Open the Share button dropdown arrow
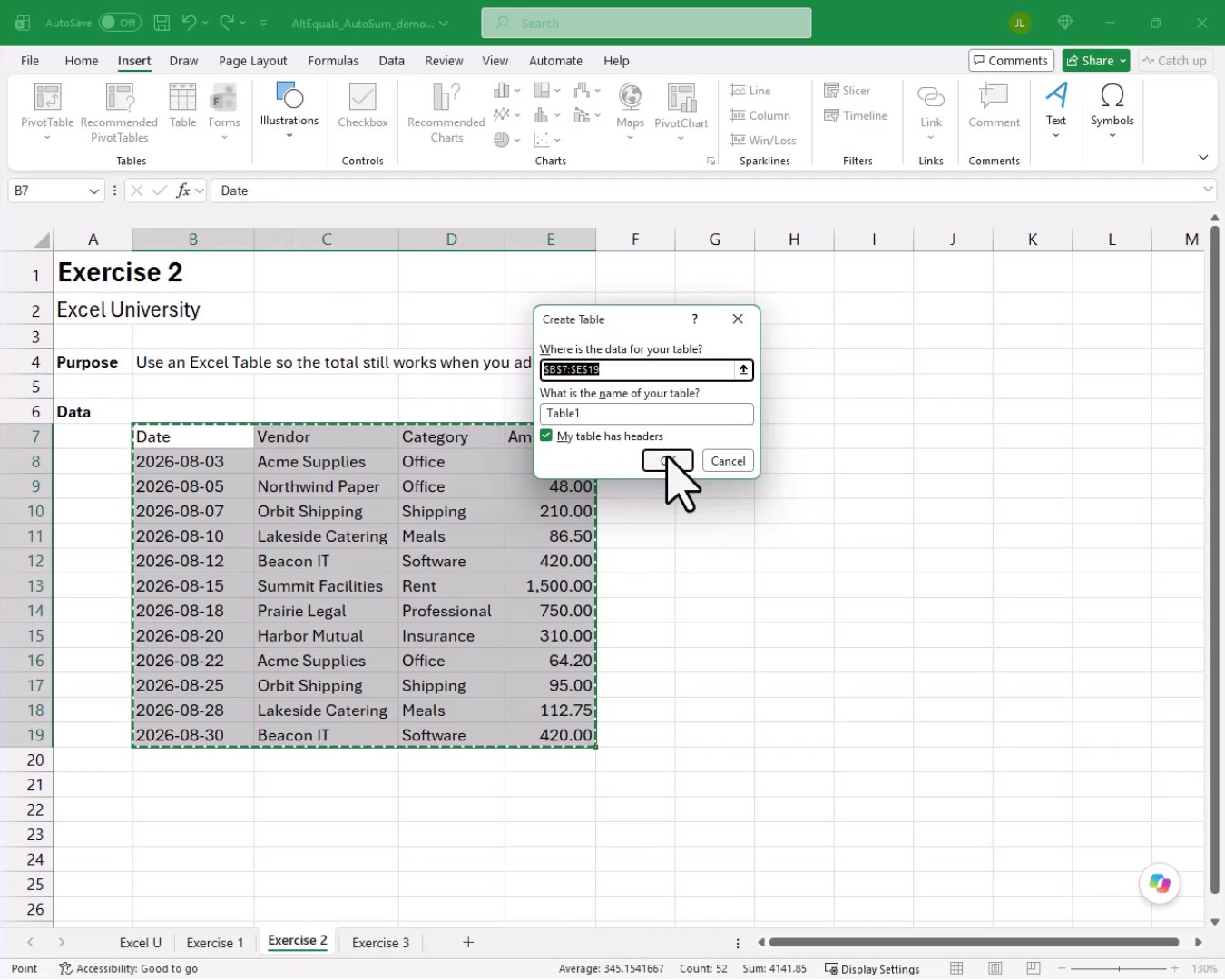 pyautogui.click(x=1122, y=61)
